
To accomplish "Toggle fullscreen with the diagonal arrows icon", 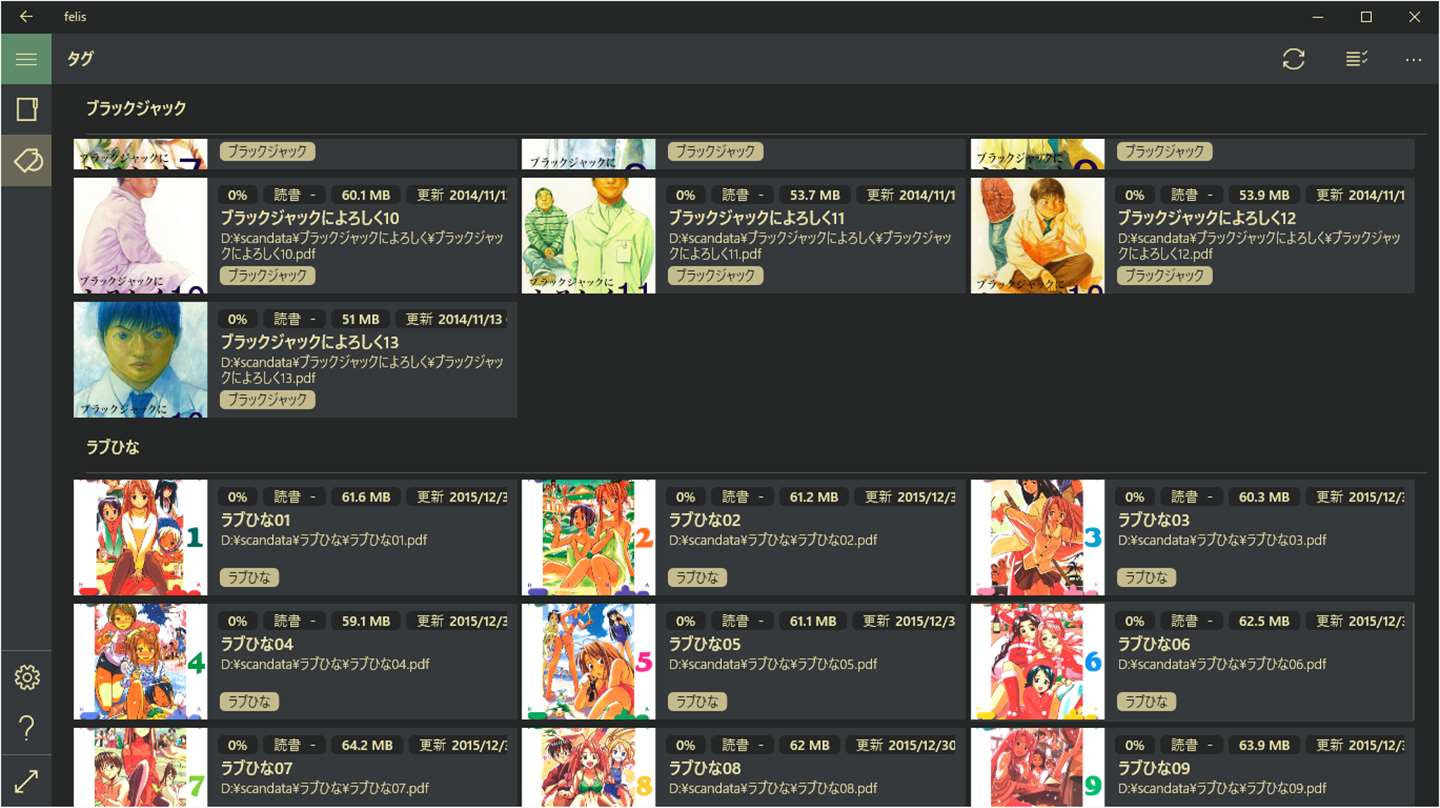I will click(x=26, y=781).
